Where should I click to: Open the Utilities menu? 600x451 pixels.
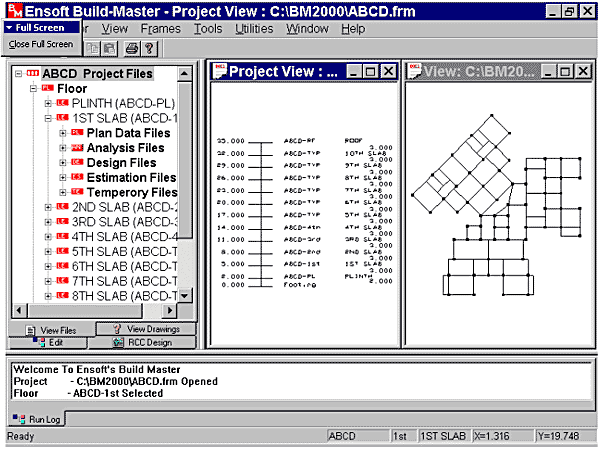(253, 29)
